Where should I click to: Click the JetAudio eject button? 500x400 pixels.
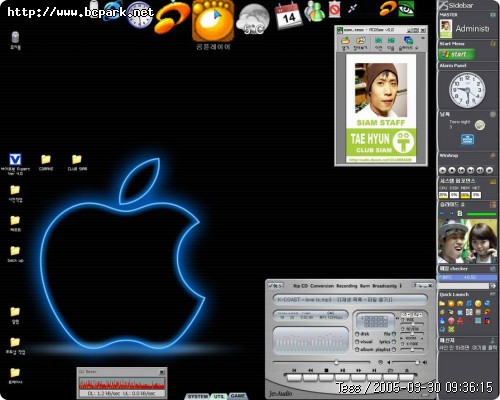point(407,377)
